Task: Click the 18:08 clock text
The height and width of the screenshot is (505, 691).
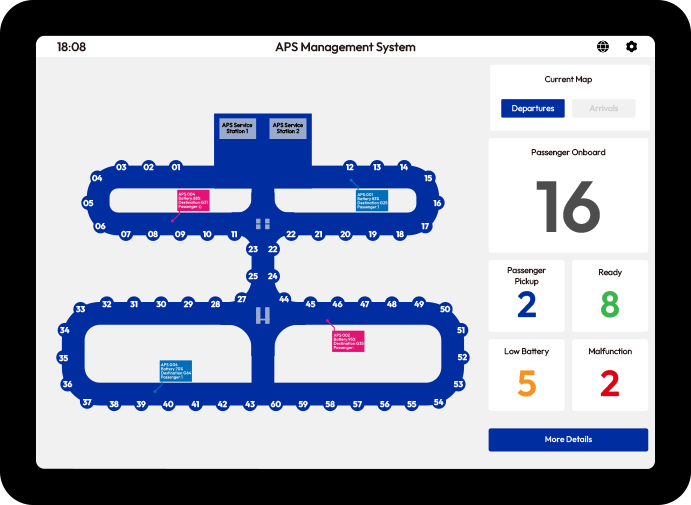Action: click(71, 47)
